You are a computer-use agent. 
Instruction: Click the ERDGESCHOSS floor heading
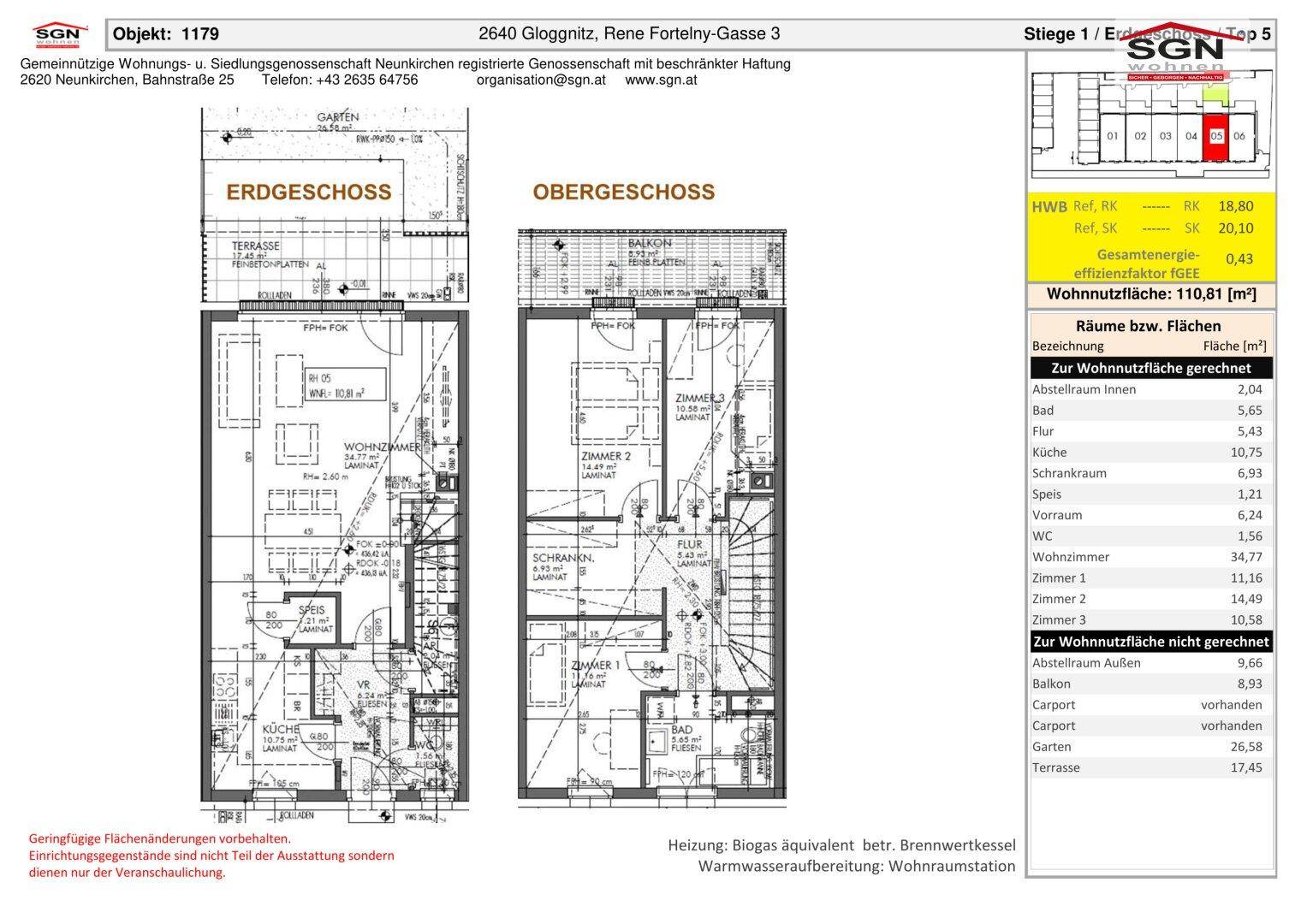coord(308,192)
